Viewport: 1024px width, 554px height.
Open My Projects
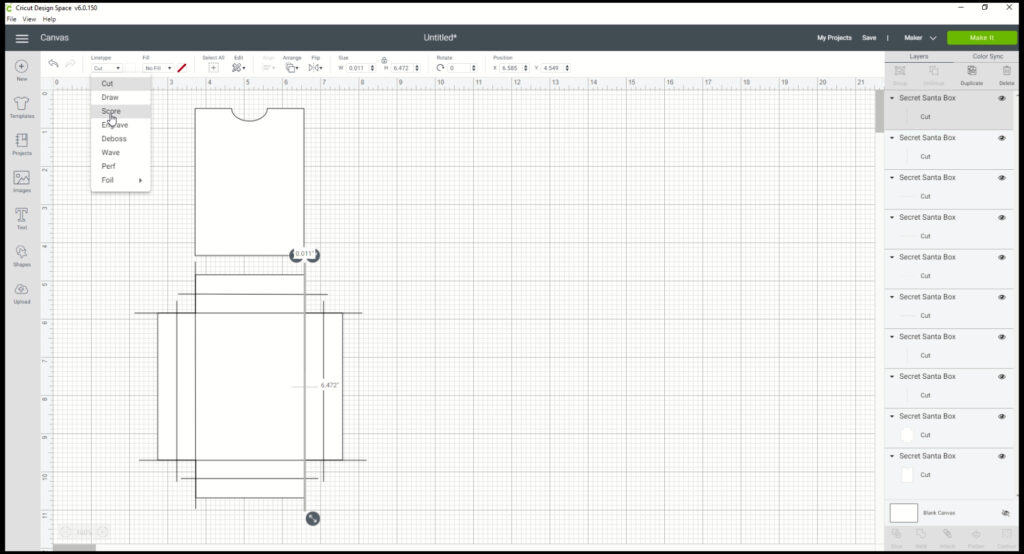pyautogui.click(x=834, y=38)
